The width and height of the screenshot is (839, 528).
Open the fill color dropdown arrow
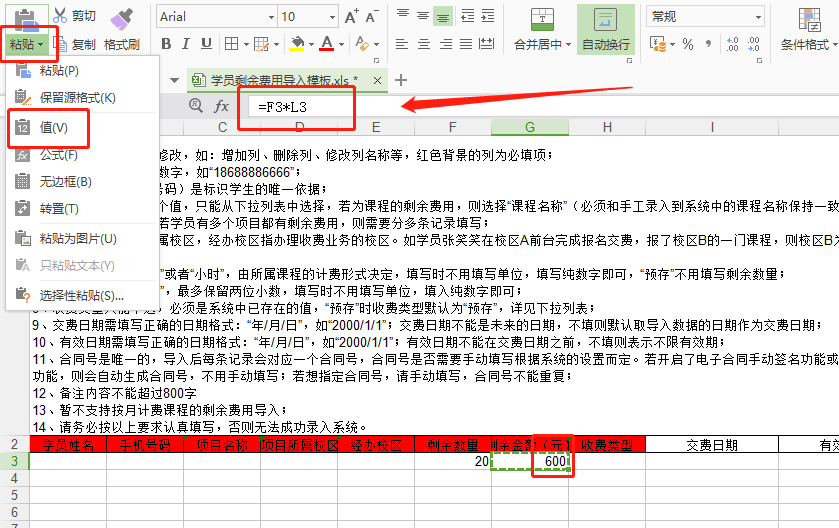[311, 44]
